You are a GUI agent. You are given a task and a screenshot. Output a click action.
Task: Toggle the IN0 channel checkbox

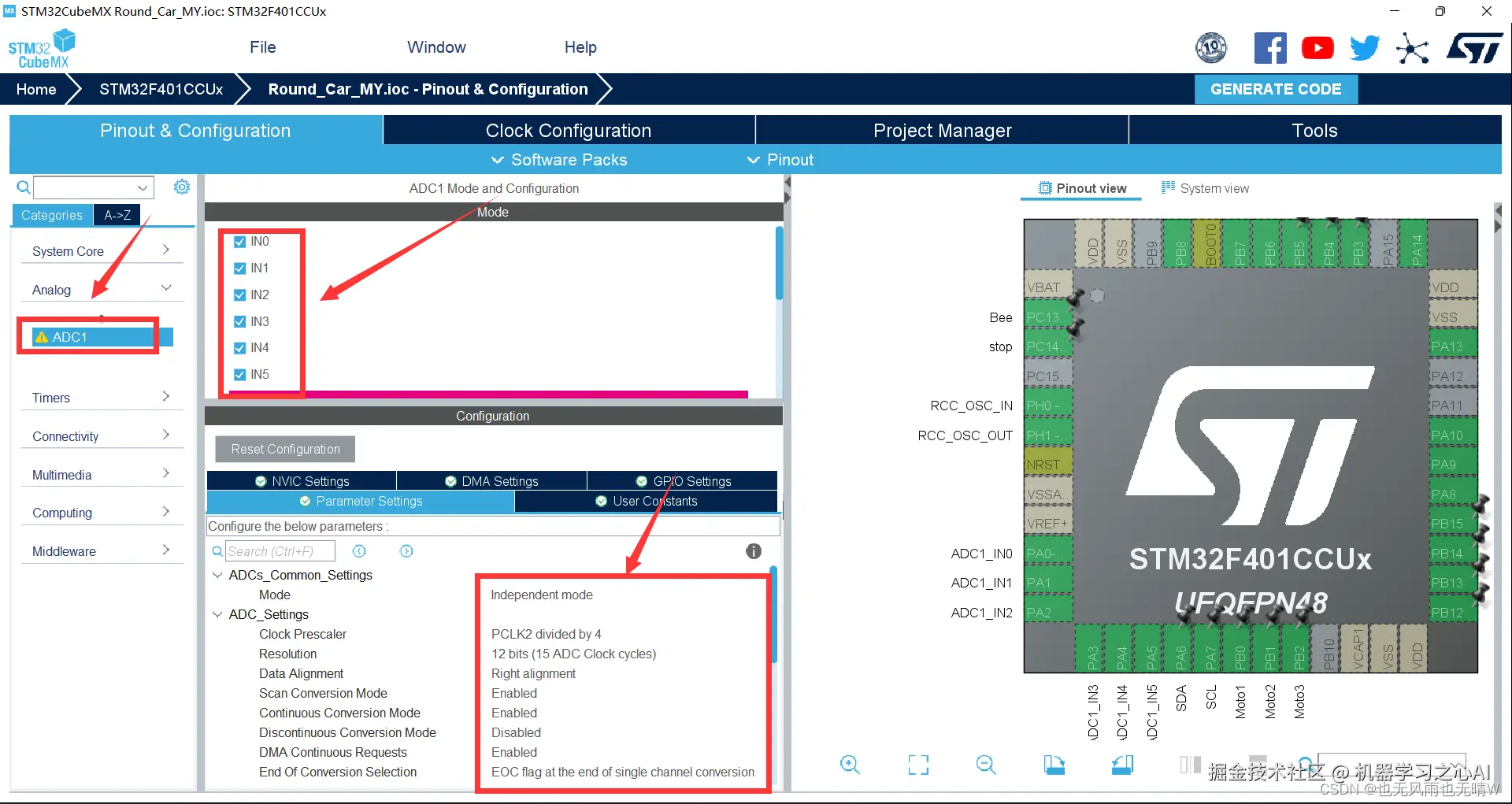tap(240, 242)
